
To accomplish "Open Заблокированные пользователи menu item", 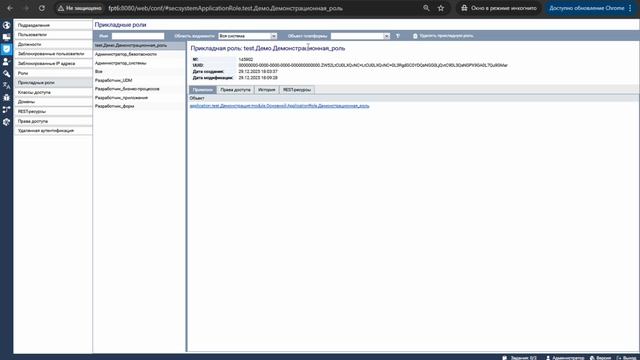I will pos(53,54).
